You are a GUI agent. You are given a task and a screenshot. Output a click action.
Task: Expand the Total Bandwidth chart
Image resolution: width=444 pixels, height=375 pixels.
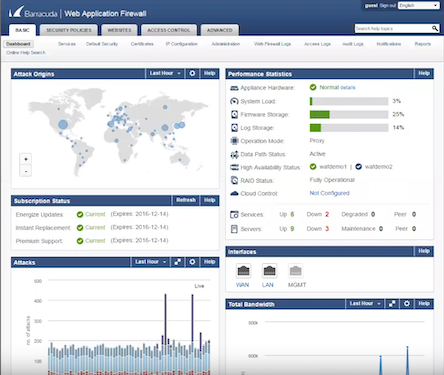pos(392,304)
